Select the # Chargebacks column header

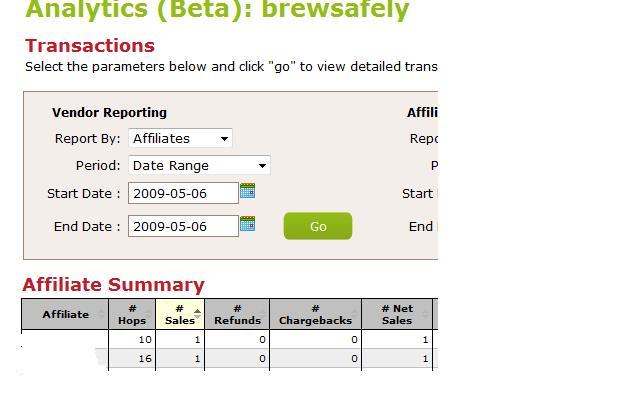(x=316, y=314)
